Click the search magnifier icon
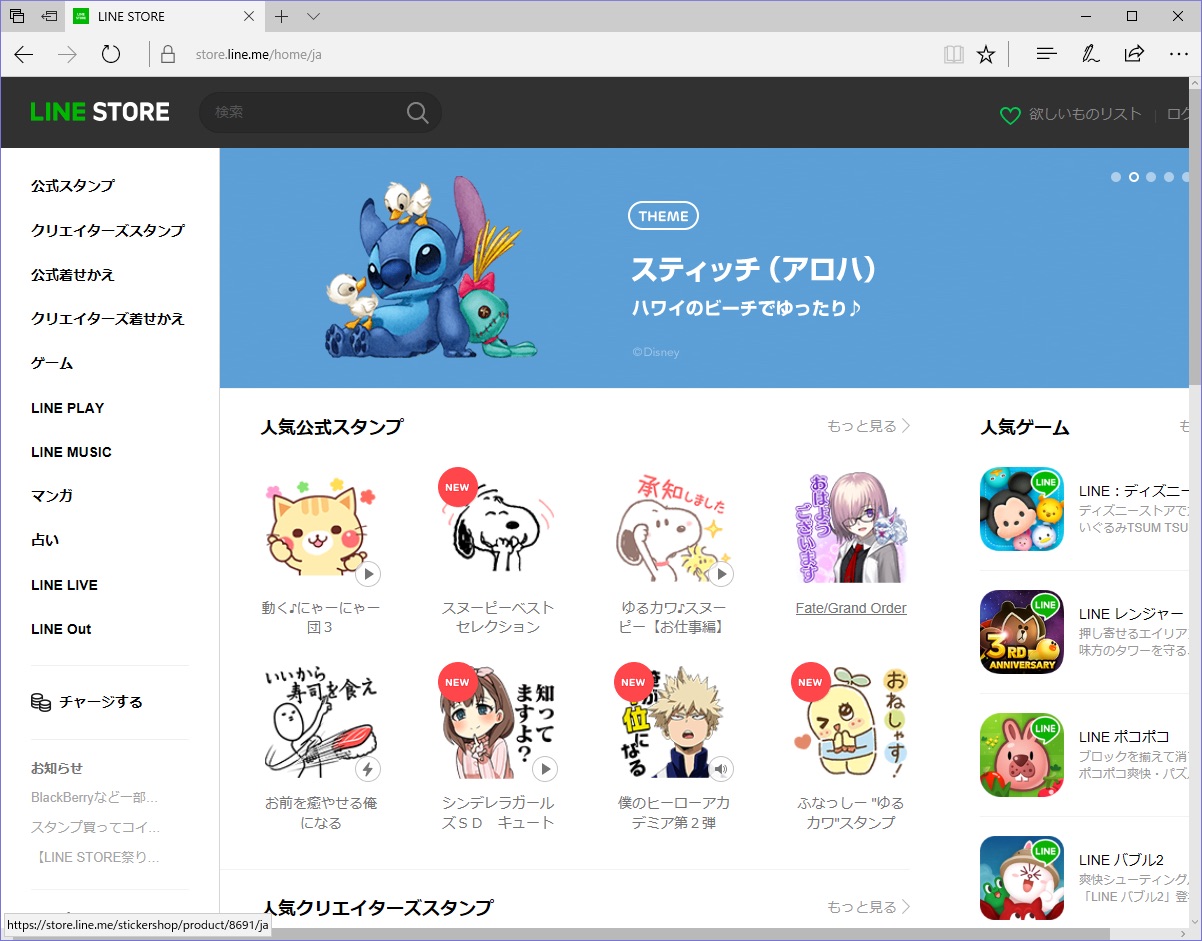The width and height of the screenshot is (1202, 941). (x=418, y=112)
